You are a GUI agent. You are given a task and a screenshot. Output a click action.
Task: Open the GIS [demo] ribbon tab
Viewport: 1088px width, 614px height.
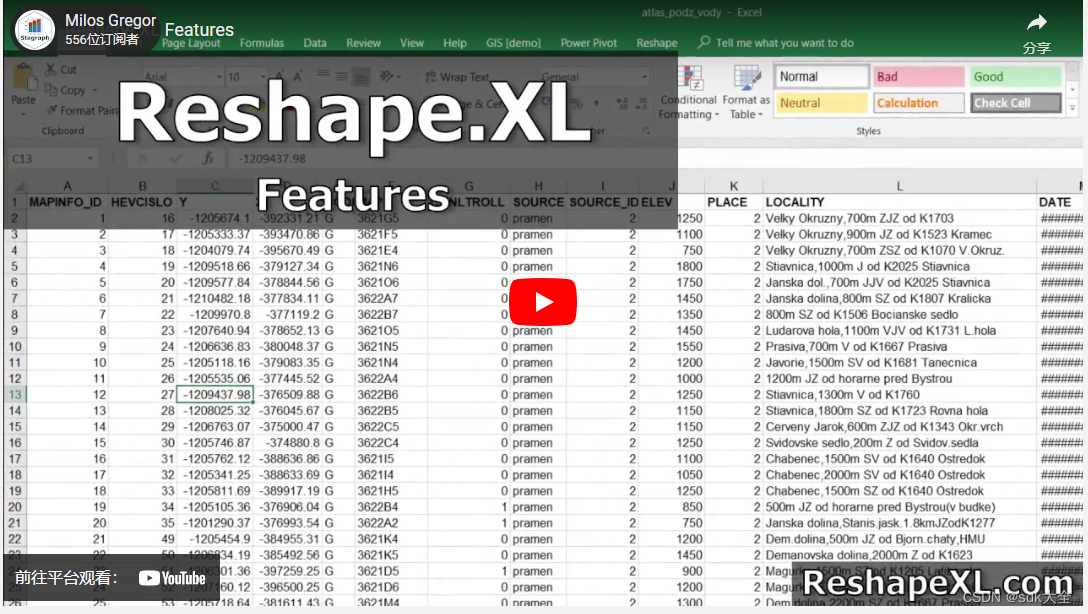point(512,43)
